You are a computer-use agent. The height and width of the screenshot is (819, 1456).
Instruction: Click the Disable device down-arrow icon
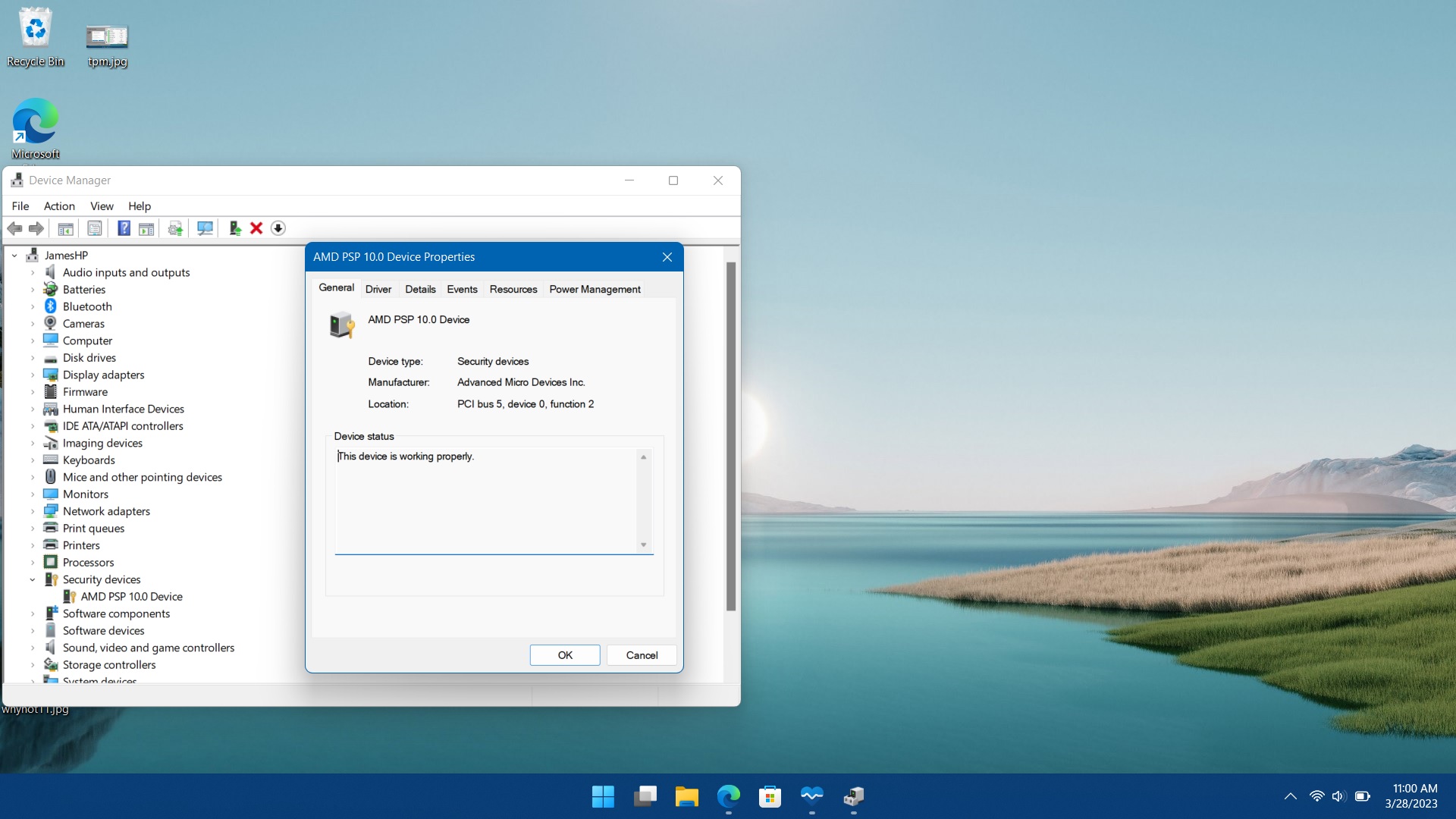click(278, 228)
